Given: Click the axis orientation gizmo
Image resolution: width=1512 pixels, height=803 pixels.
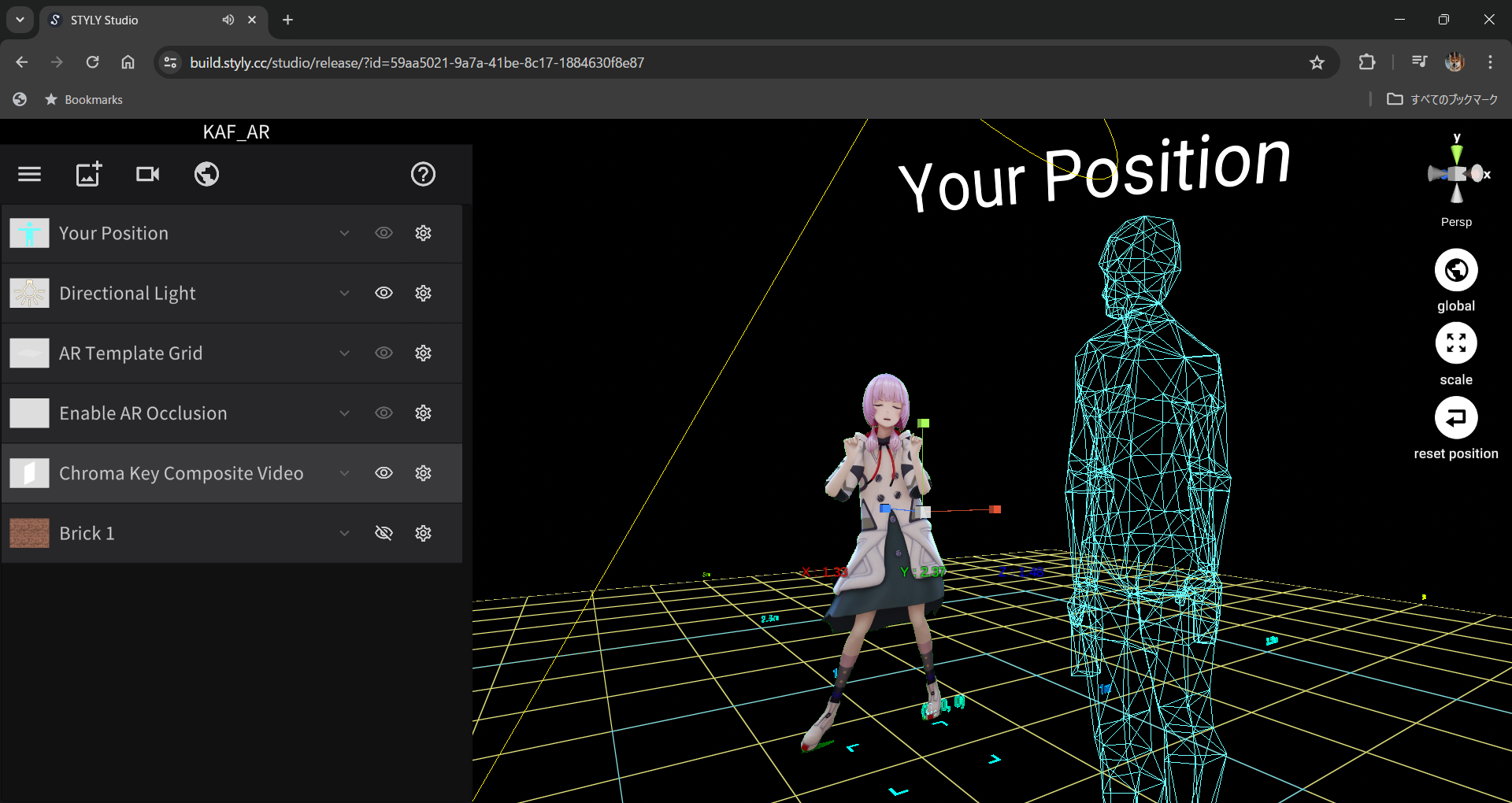Looking at the screenshot, I should coord(1457,172).
